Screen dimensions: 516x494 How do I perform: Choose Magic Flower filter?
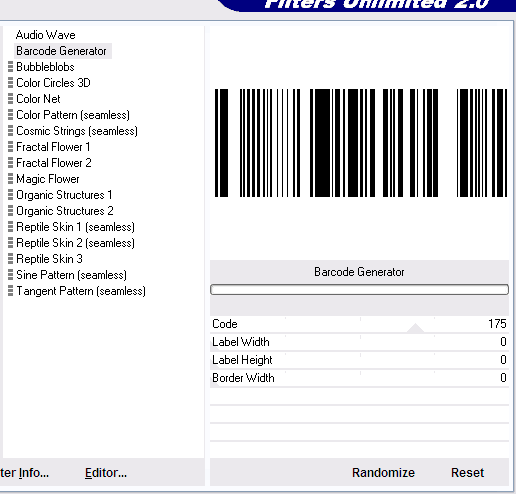[48, 179]
